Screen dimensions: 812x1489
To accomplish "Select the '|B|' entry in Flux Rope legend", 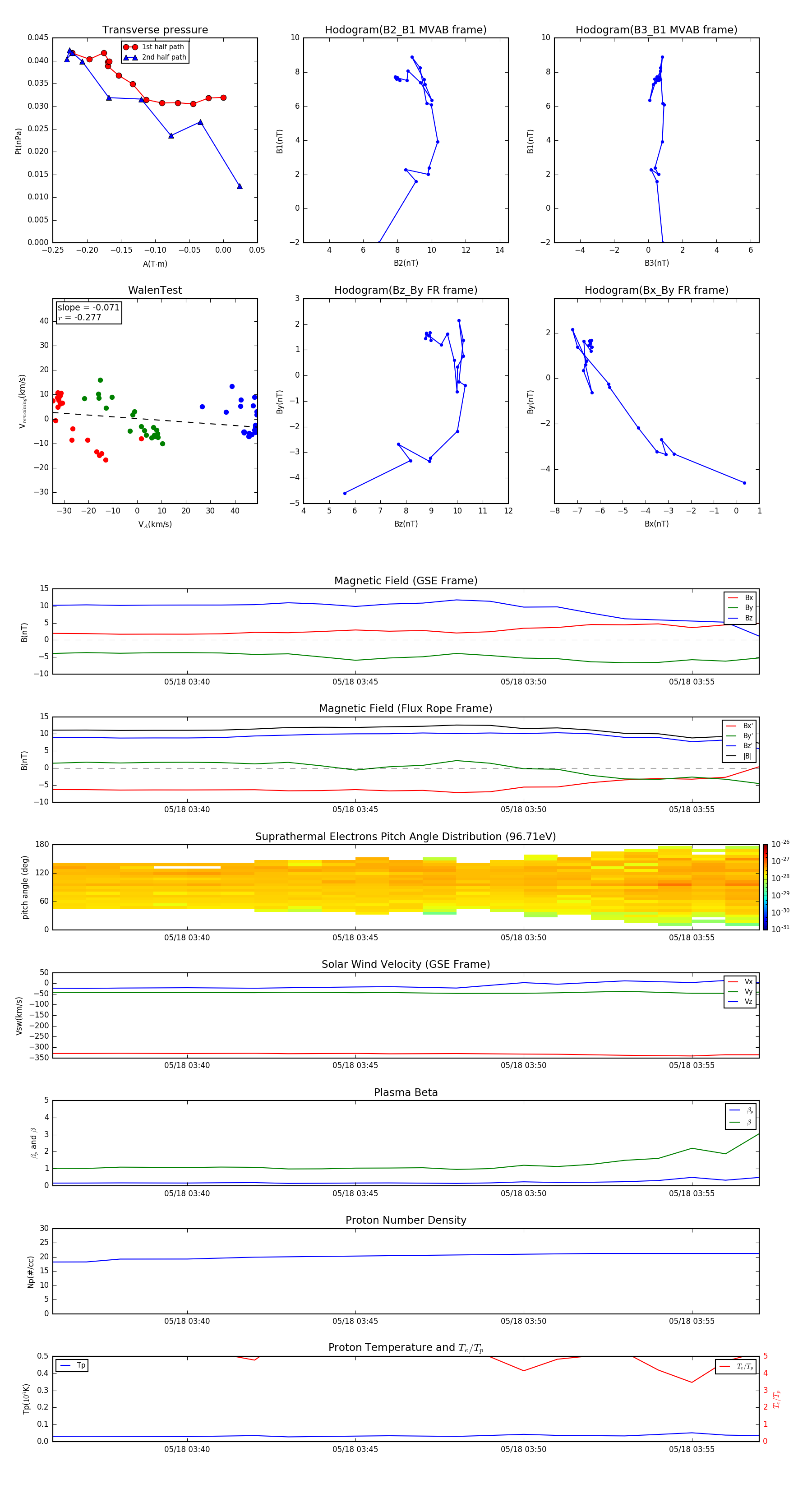I will tap(739, 756).
